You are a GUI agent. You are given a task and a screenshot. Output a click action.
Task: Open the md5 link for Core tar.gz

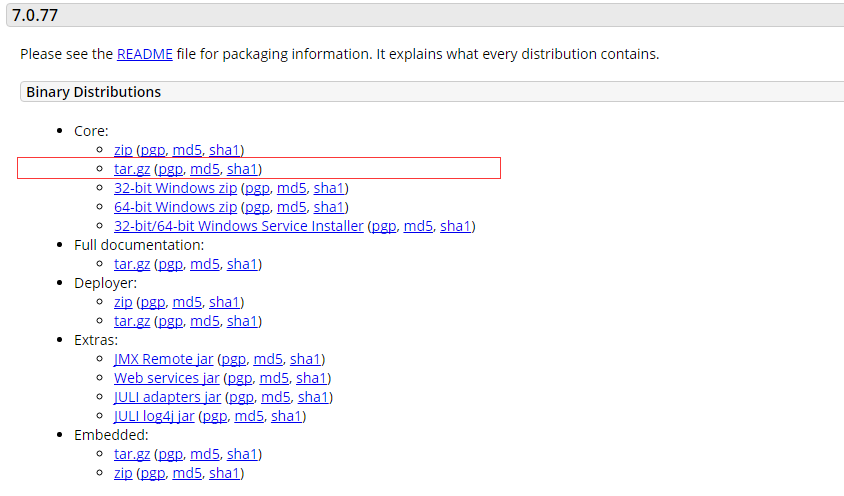[205, 169]
